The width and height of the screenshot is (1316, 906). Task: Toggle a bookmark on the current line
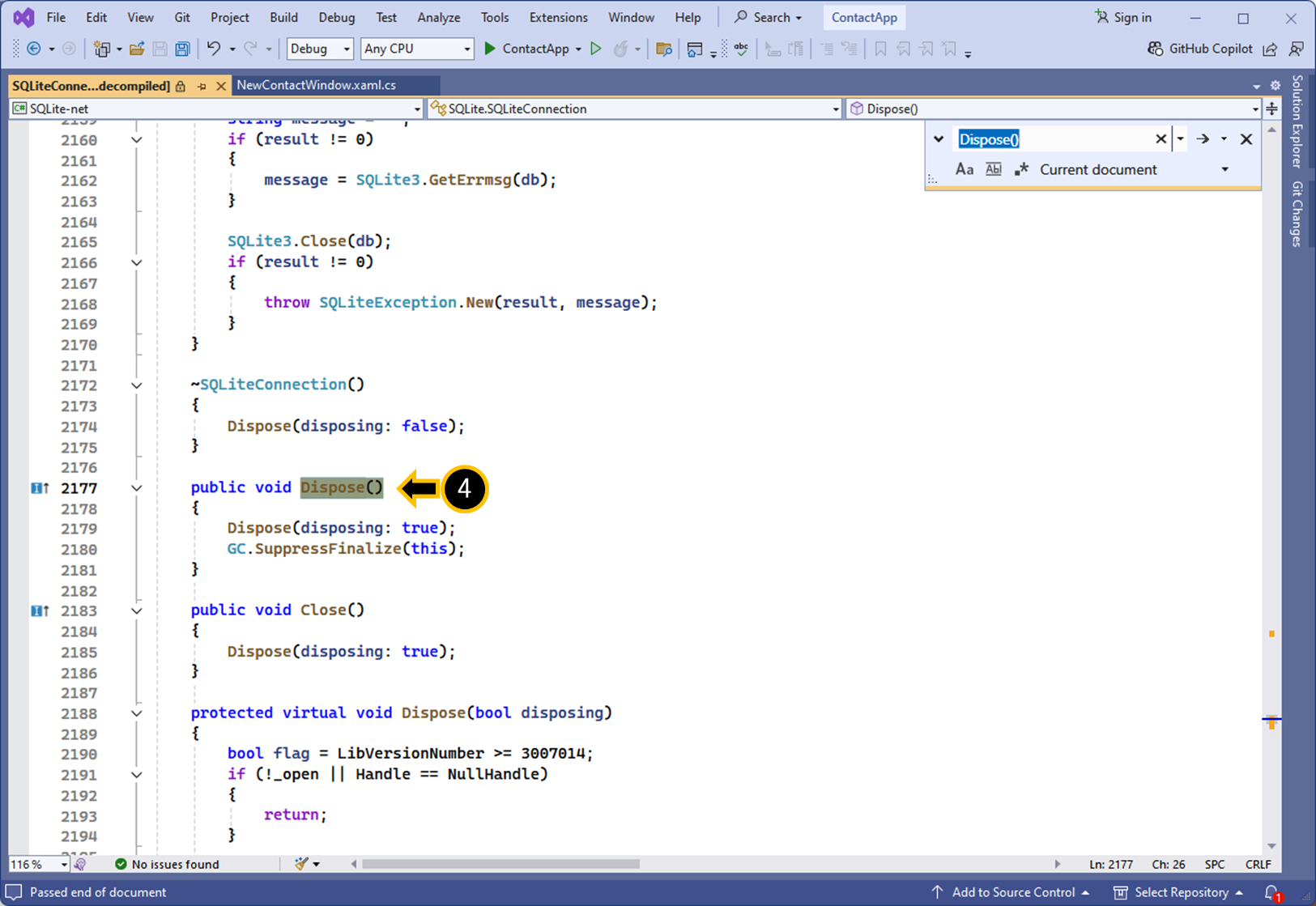point(880,49)
